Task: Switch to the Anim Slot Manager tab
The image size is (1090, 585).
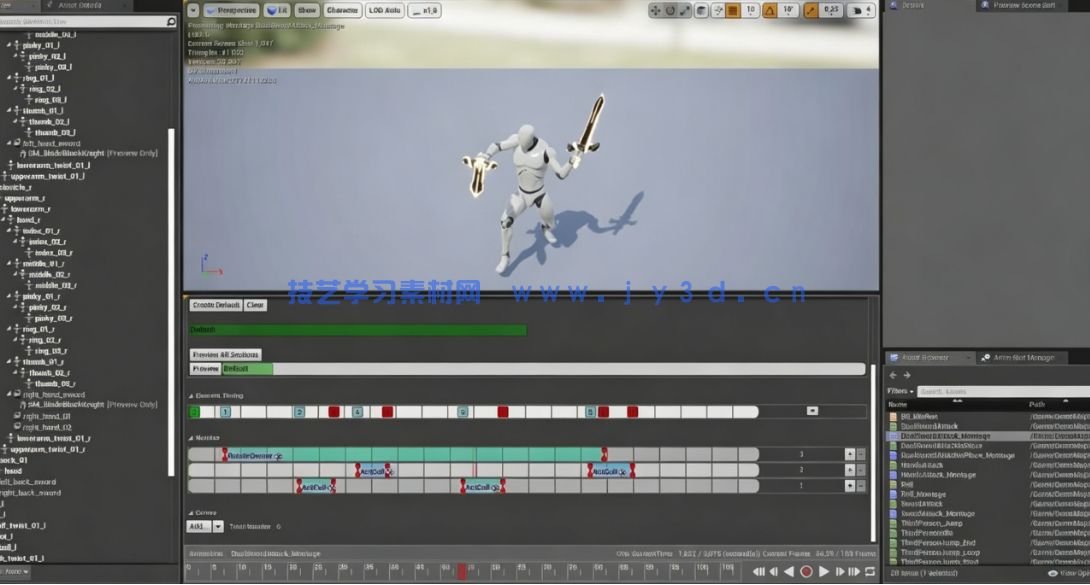Action: coord(1017,358)
